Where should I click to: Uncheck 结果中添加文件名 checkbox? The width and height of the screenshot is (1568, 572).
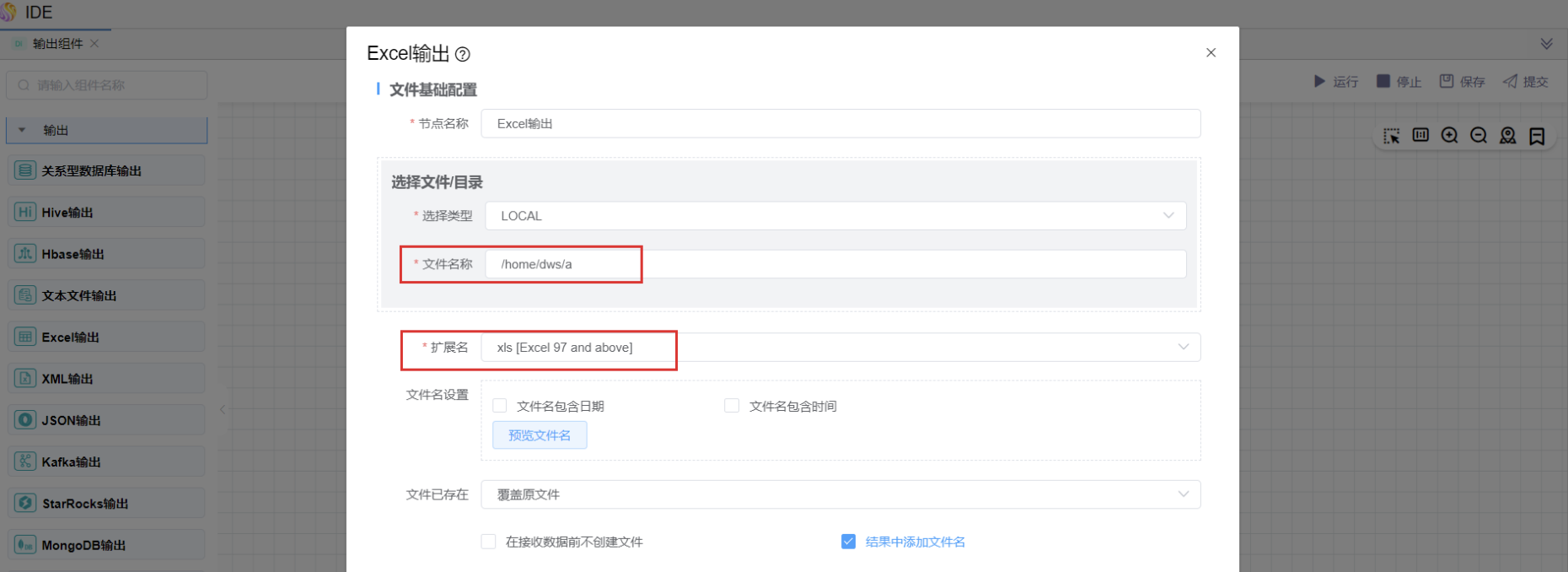click(848, 542)
